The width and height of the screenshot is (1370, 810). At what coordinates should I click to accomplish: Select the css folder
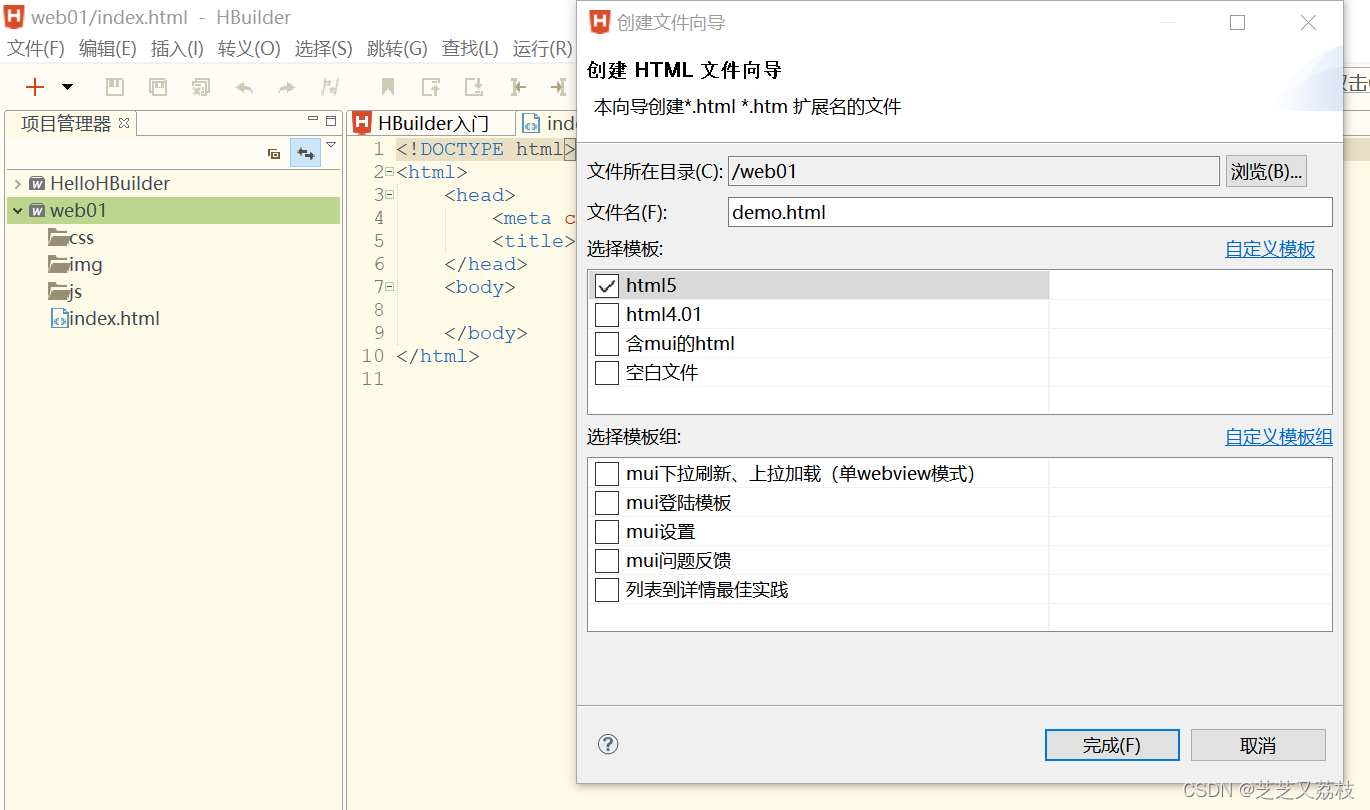(x=71, y=238)
